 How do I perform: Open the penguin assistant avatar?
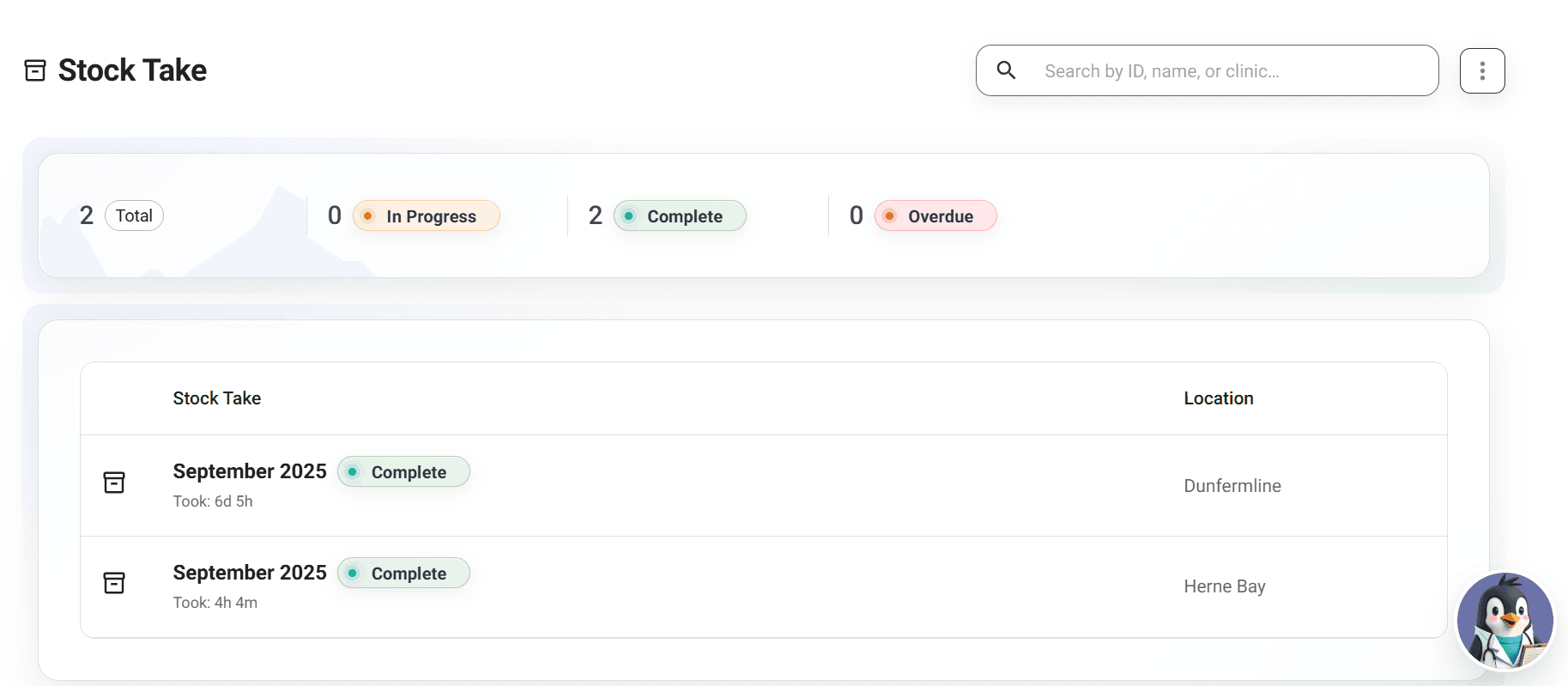(x=1504, y=621)
